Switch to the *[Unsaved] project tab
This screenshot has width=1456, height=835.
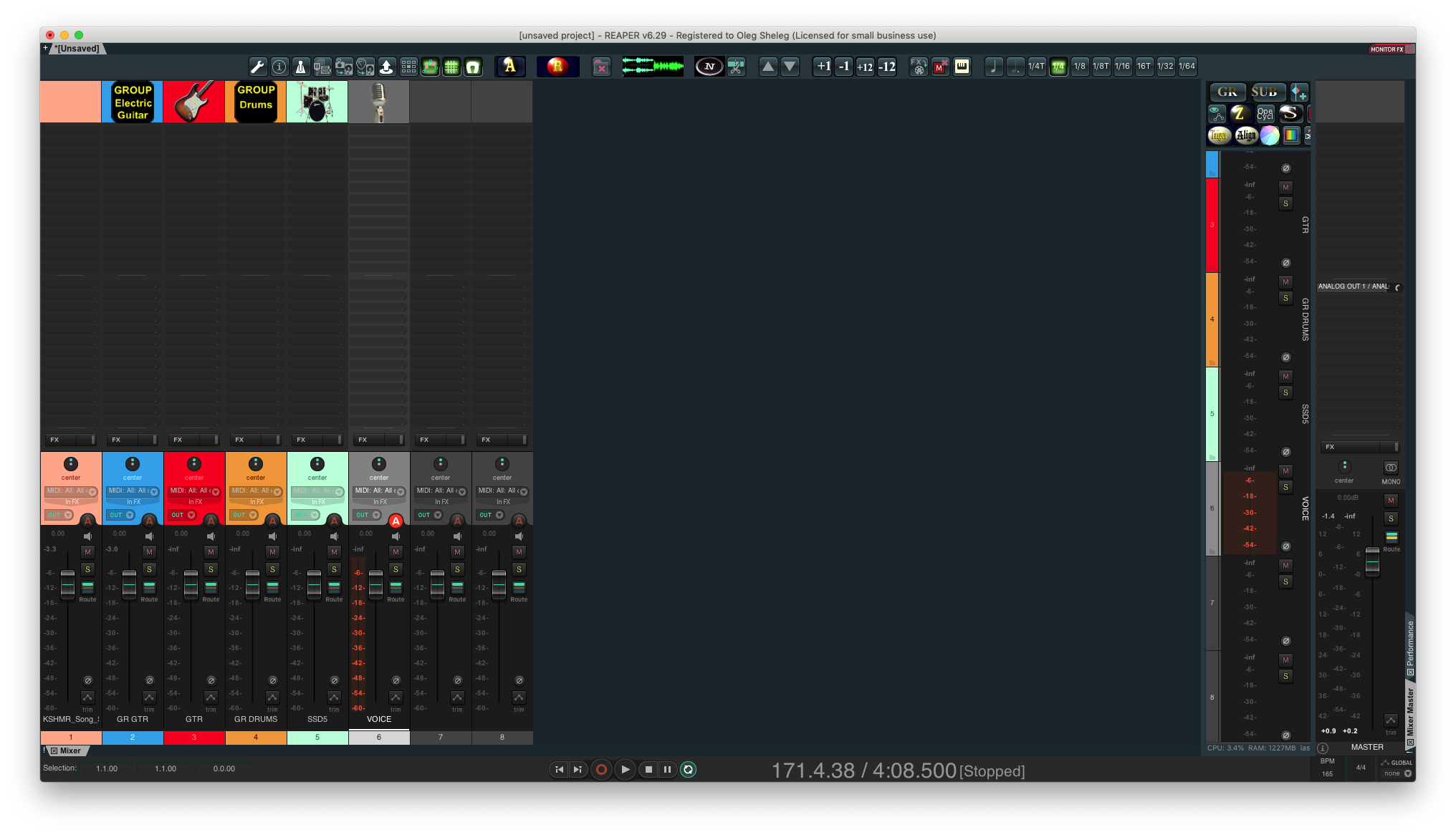77,49
